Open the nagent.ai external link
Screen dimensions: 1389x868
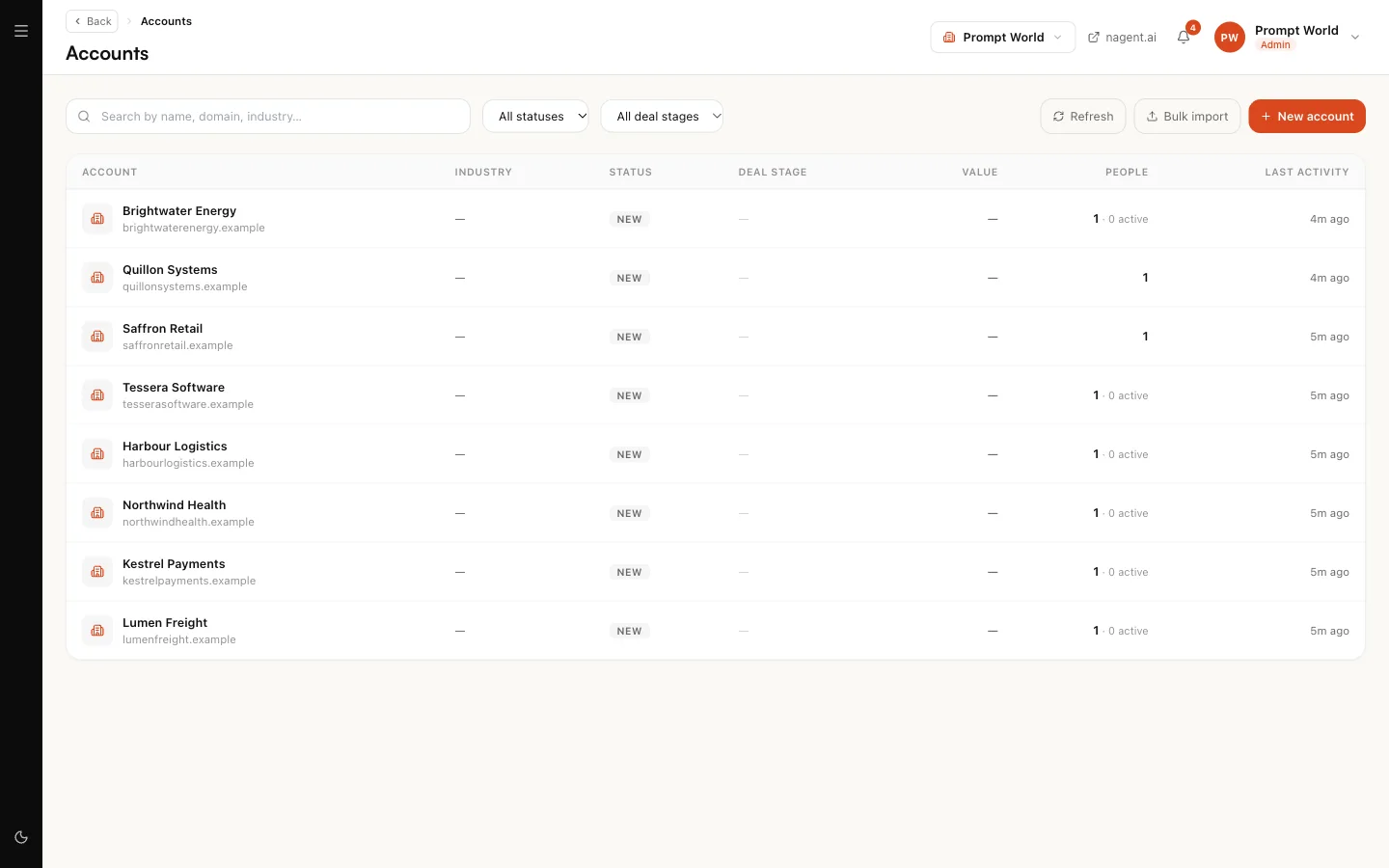pos(1122,38)
